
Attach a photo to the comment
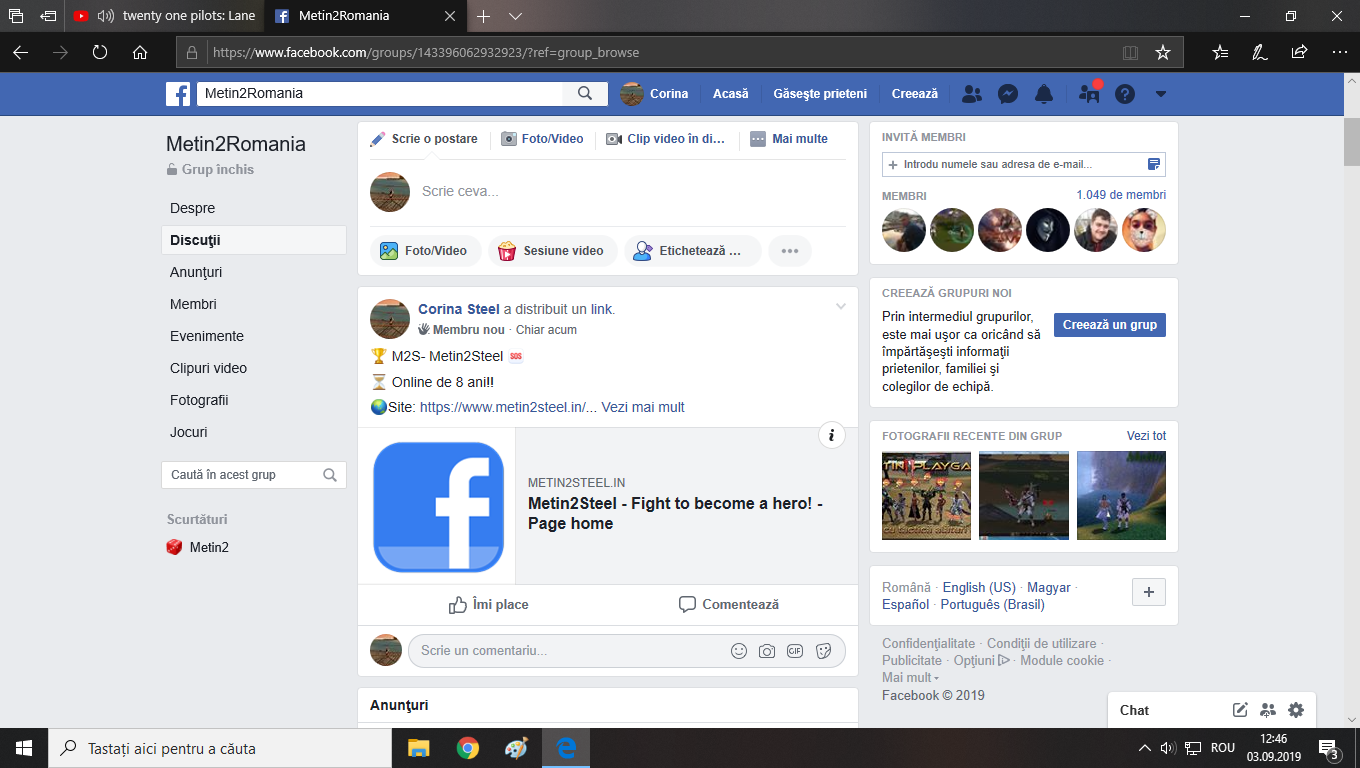pyautogui.click(x=767, y=651)
